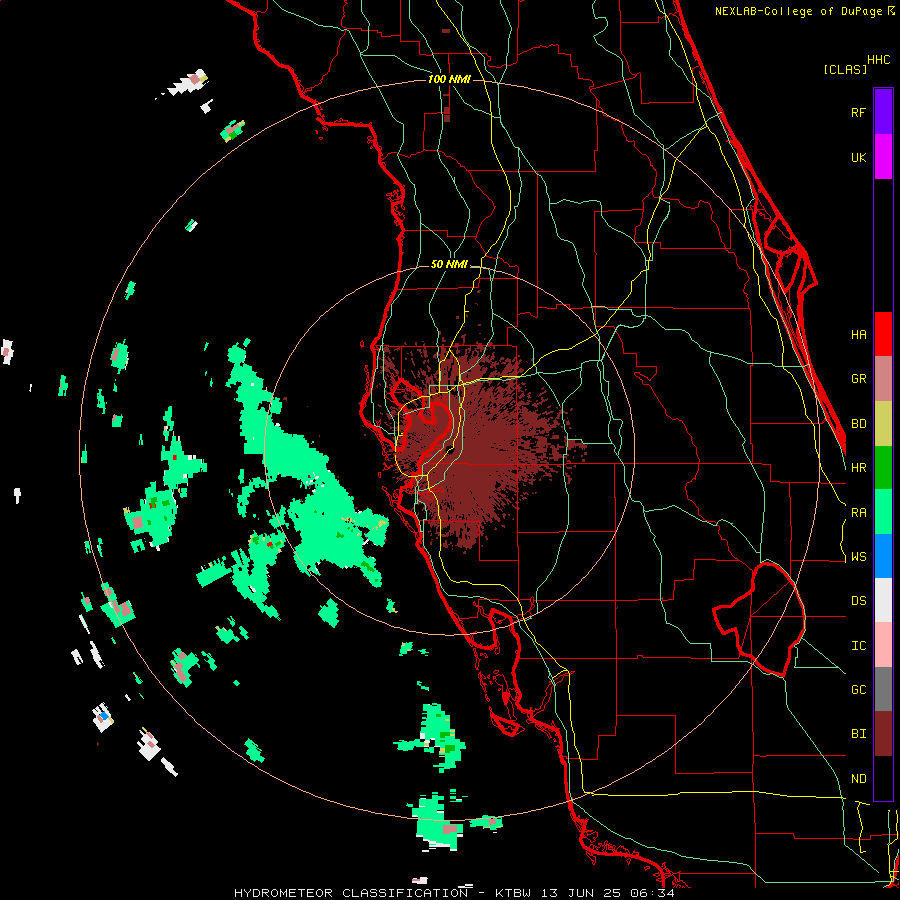Click the BD yellow-olive legend swatch
Image resolution: width=900 pixels, height=900 pixels.
pyautogui.click(x=883, y=424)
